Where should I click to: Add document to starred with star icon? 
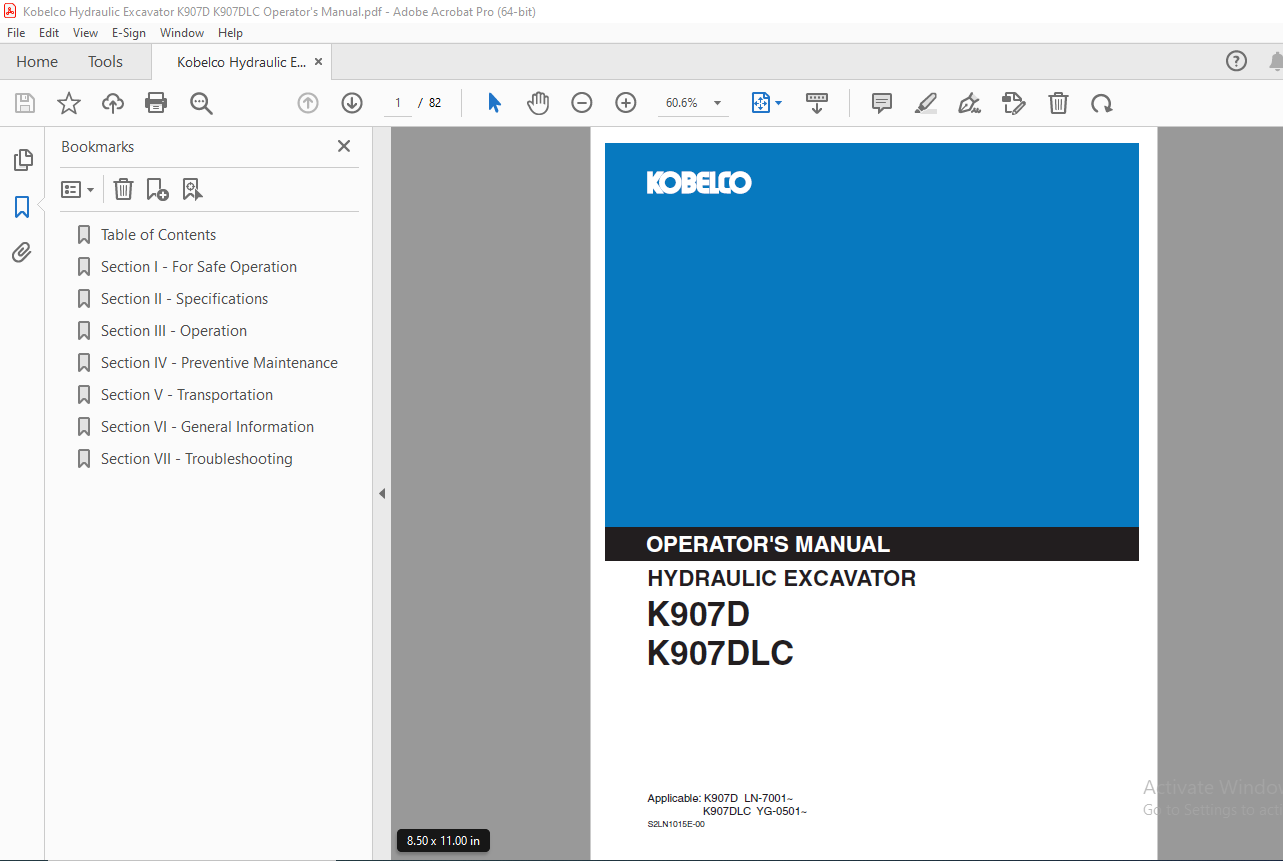click(69, 103)
